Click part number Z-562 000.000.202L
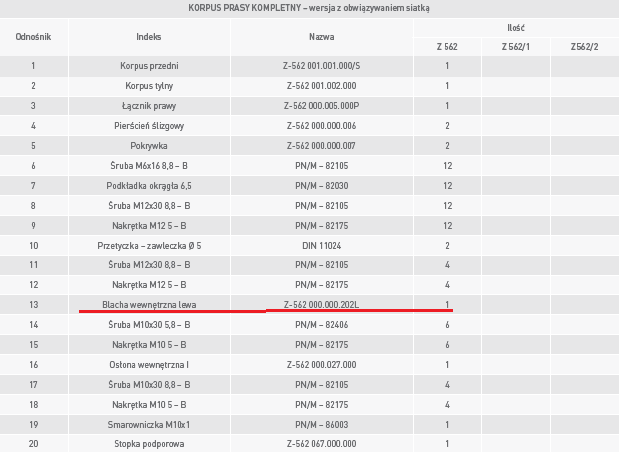This screenshot has height=452, width=619. coord(322,305)
